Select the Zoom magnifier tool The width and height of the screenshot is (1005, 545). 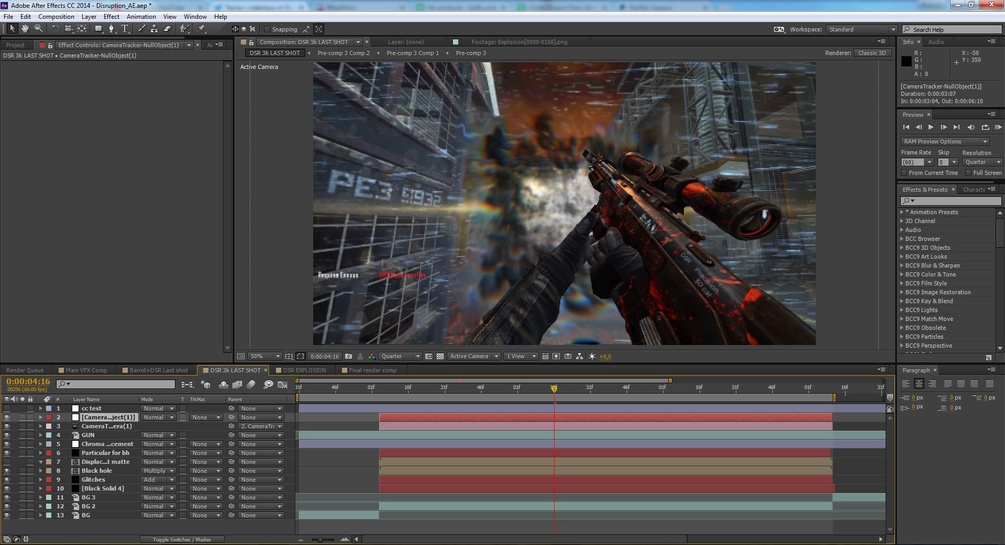[38, 29]
